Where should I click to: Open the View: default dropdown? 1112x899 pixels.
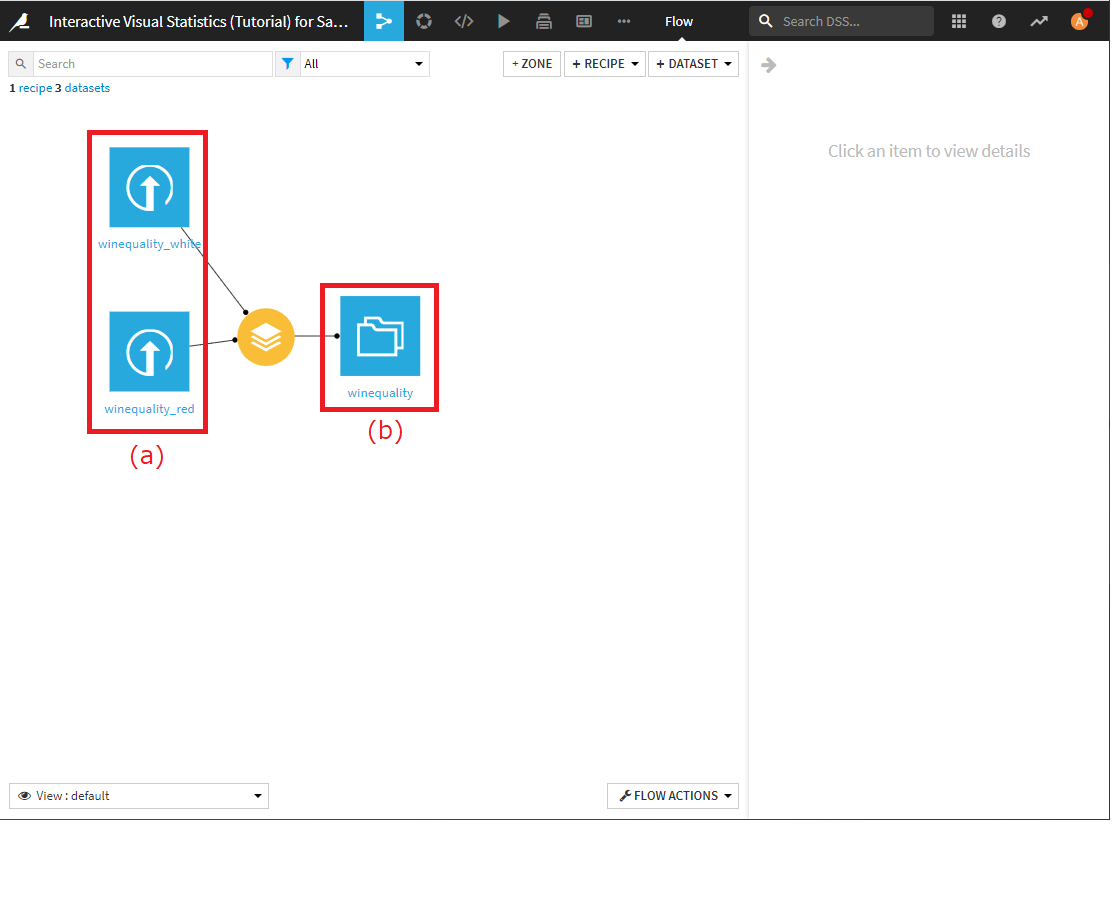coord(139,795)
